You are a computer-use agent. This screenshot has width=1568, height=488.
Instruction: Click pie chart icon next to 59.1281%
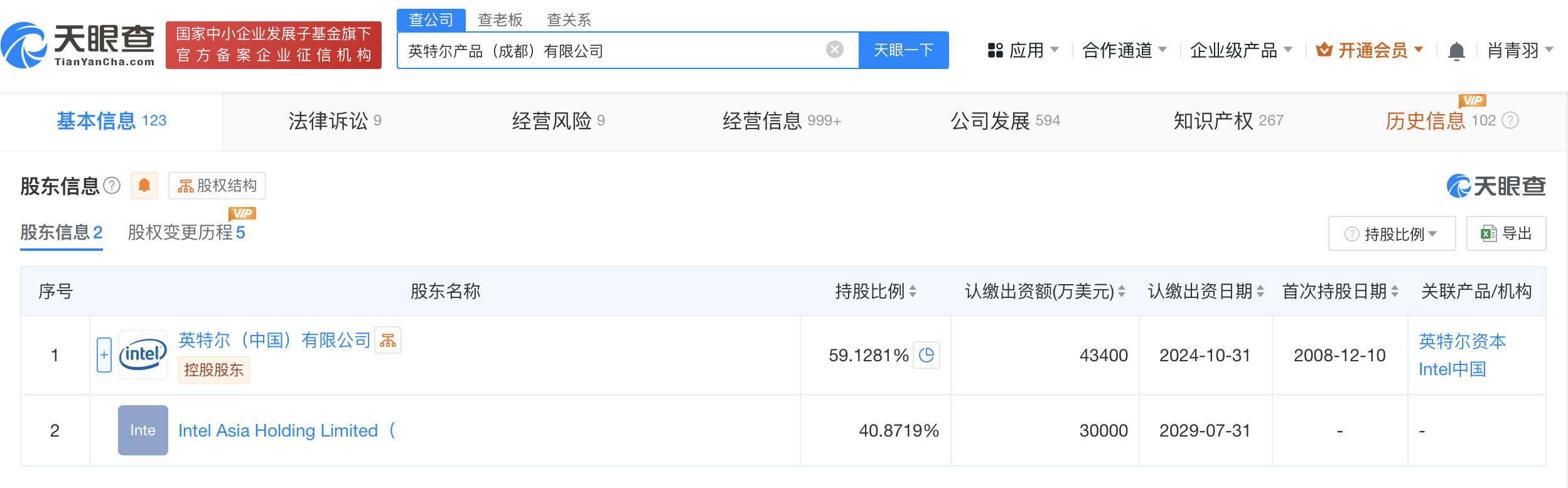(926, 356)
